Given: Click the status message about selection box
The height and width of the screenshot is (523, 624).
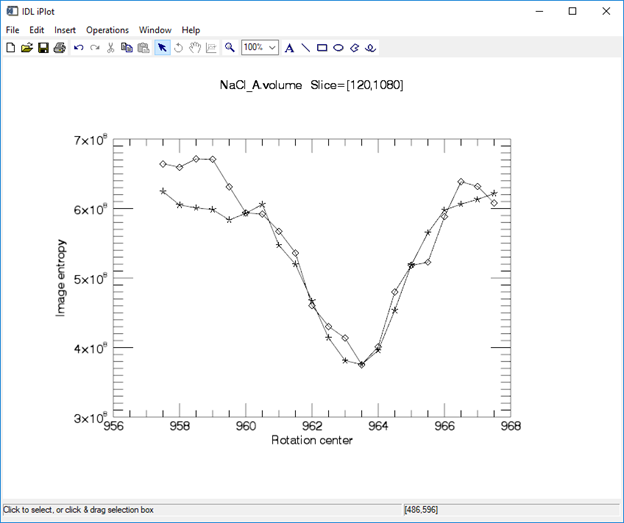Looking at the screenshot, I should [78, 510].
